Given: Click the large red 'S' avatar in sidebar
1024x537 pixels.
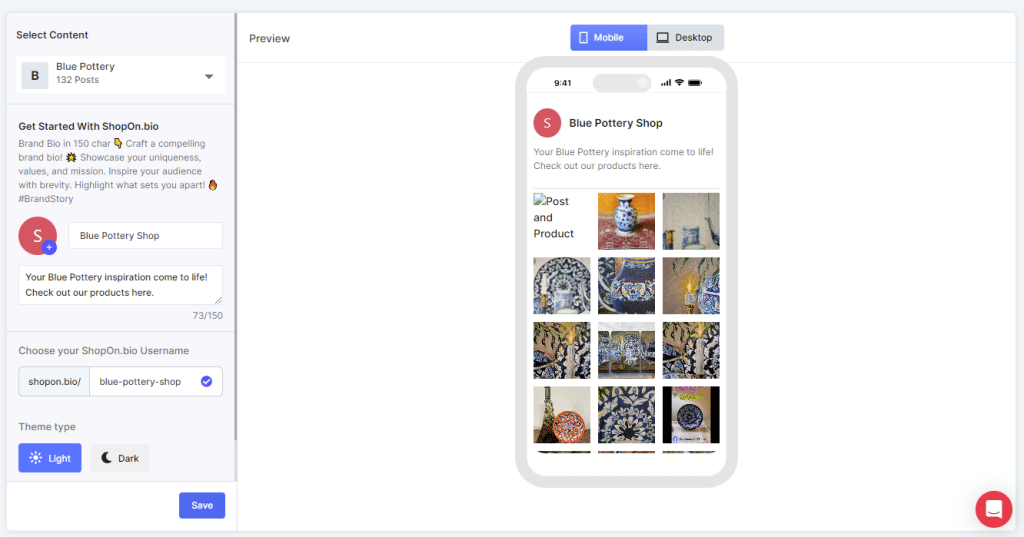Looking at the screenshot, I should (x=36, y=235).
